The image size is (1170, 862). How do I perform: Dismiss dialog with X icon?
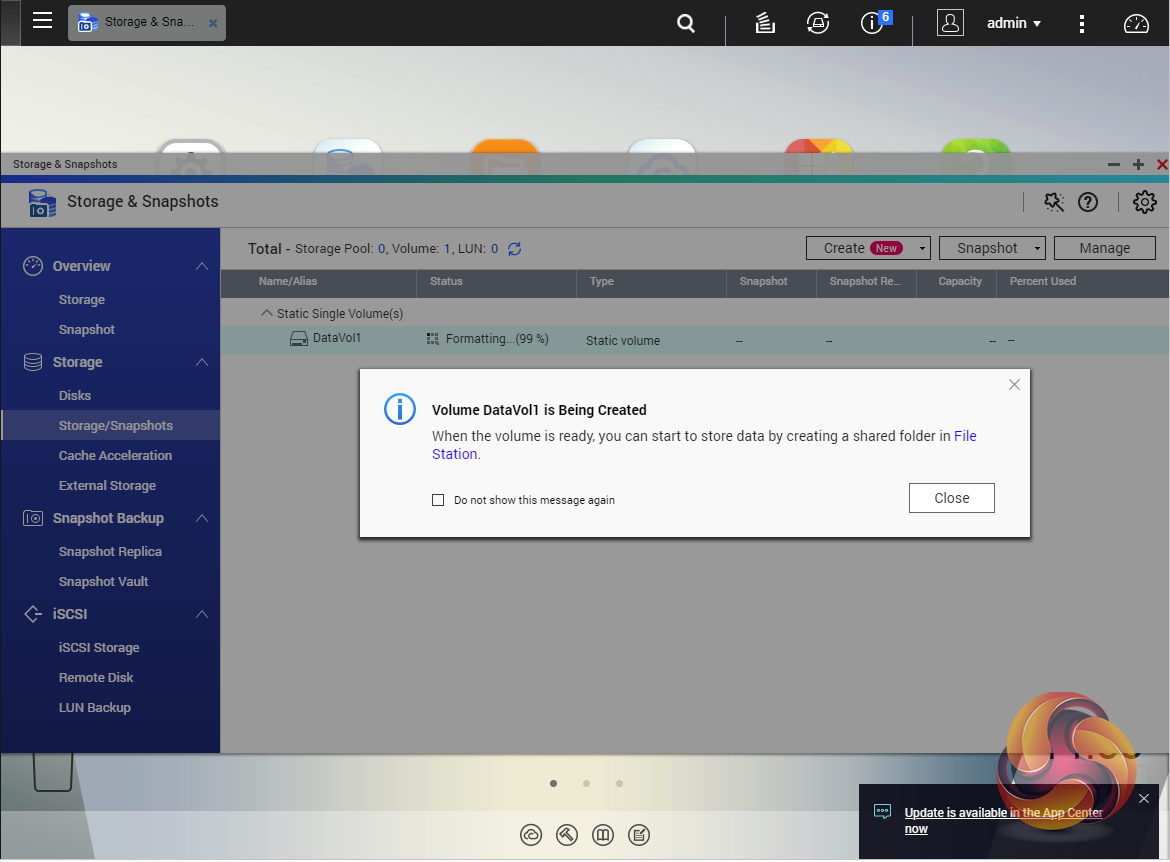tap(1014, 384)
